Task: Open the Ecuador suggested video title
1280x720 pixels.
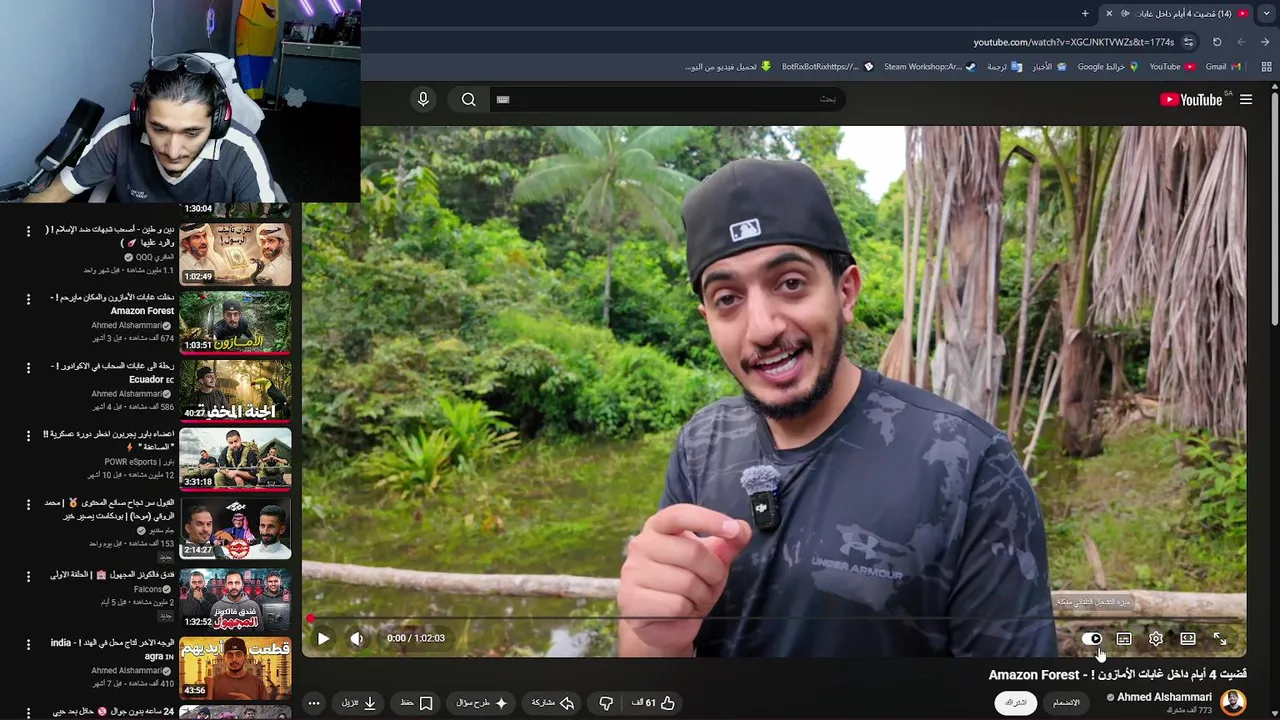Action: tap(112, 373)
